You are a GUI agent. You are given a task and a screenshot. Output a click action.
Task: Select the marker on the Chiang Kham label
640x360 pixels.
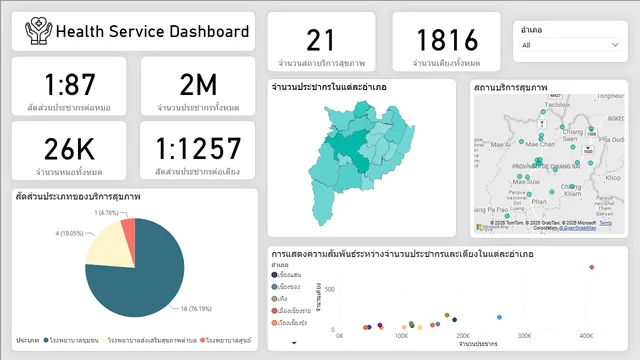[572, 186]
